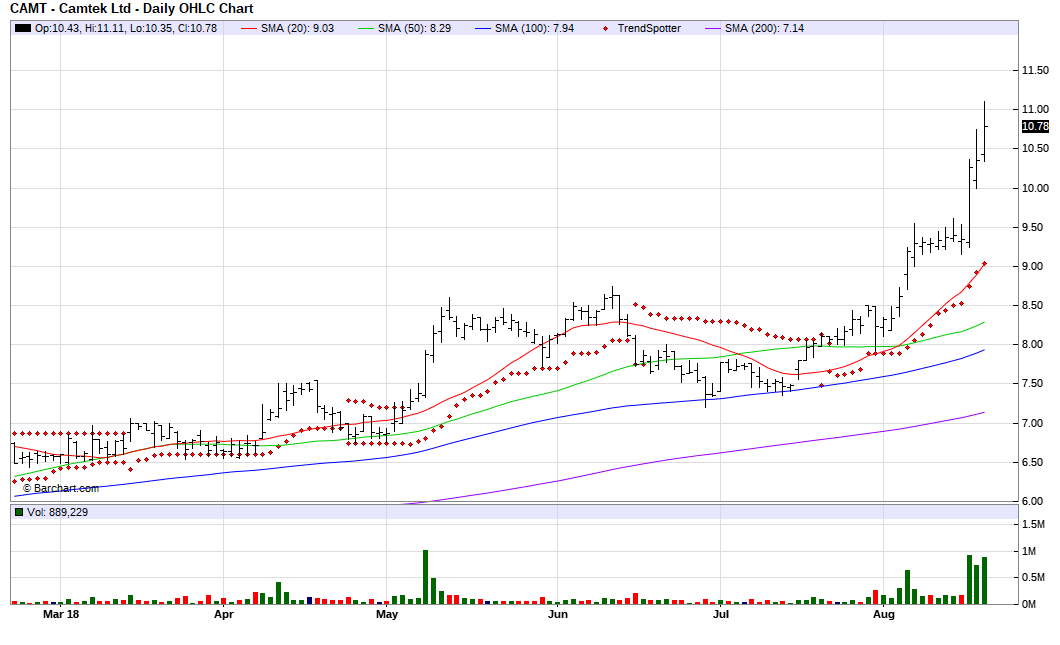
Task: Click the Apr date axis label
Action: coord(224,614)
